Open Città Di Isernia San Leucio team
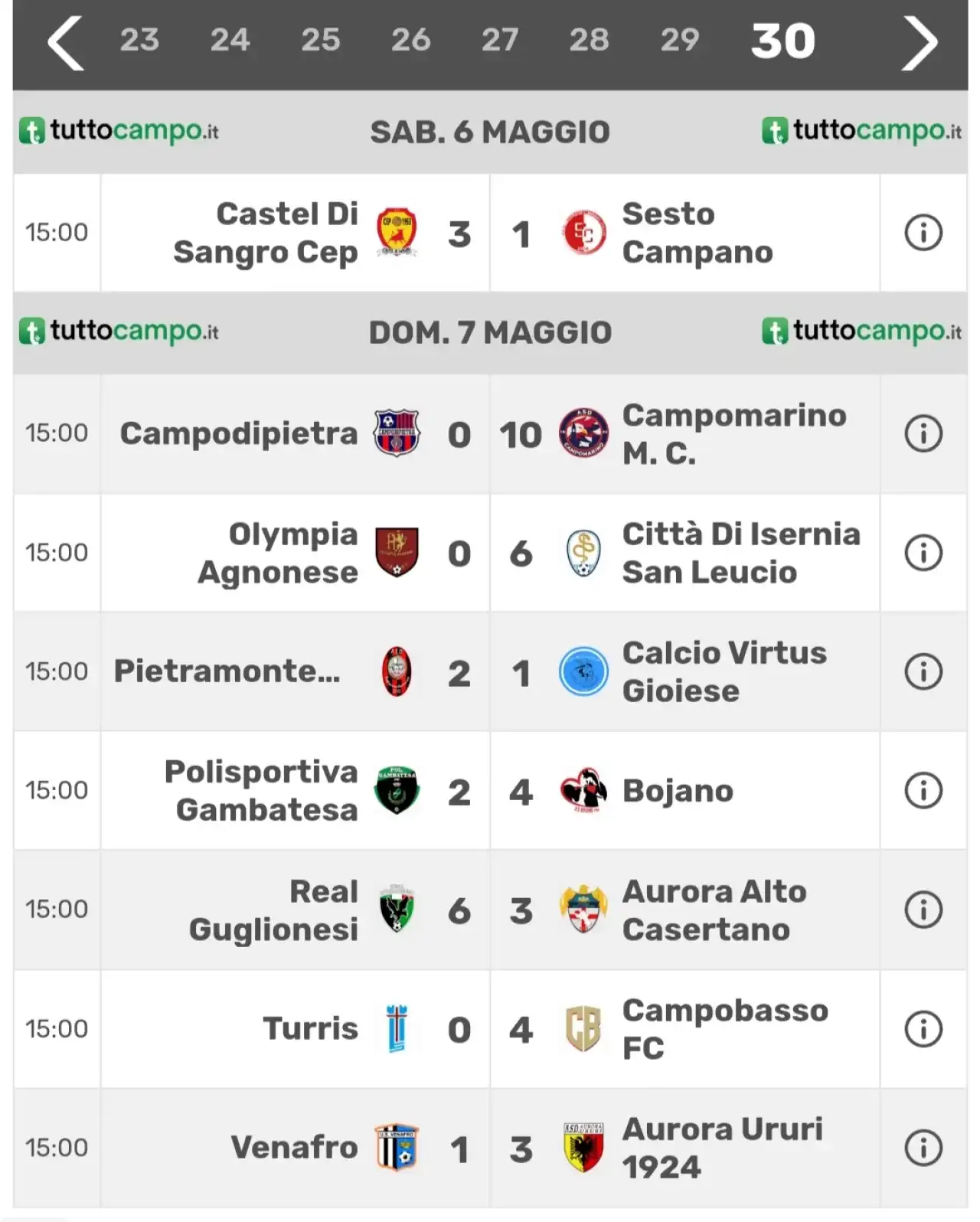 [x=741, y=553]
